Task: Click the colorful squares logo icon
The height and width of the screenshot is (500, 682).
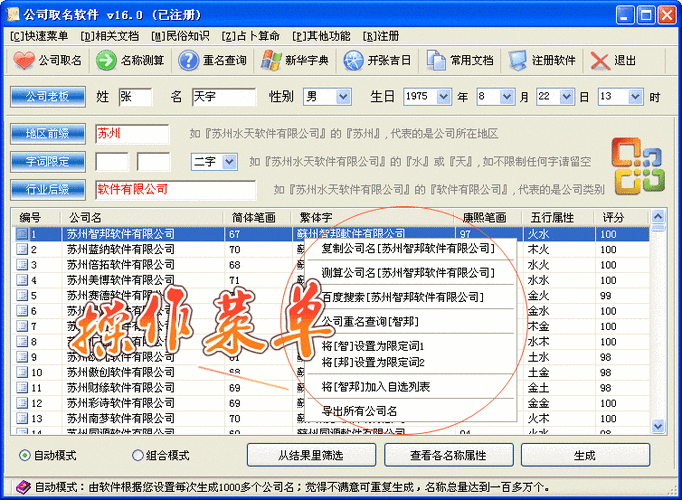Action: pos(639,166)
